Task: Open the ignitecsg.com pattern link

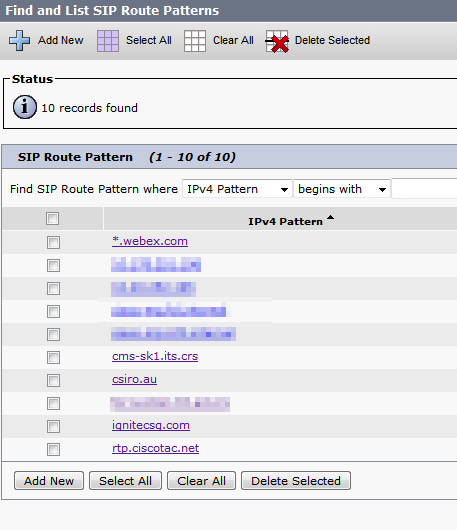Action: (151, 425)
